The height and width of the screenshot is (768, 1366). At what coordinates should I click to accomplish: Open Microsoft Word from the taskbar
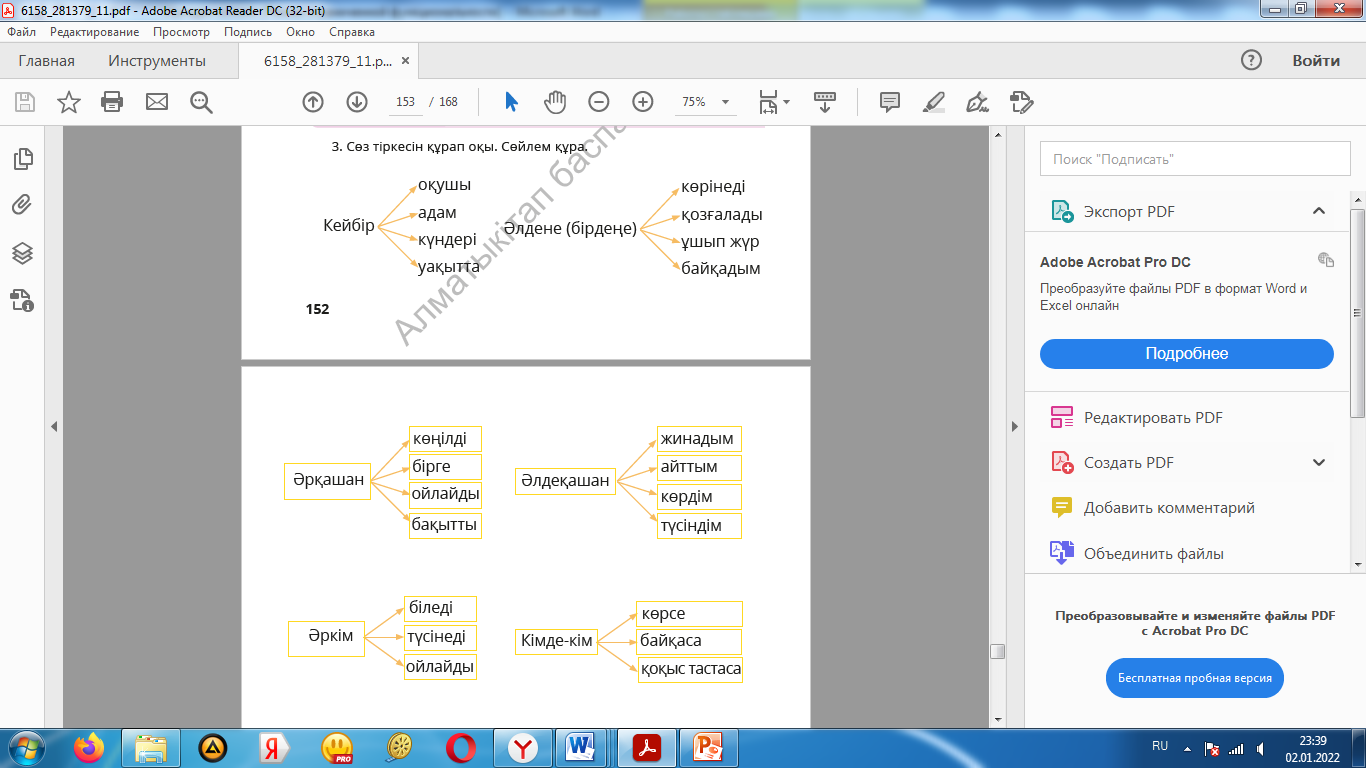point(579,747)
